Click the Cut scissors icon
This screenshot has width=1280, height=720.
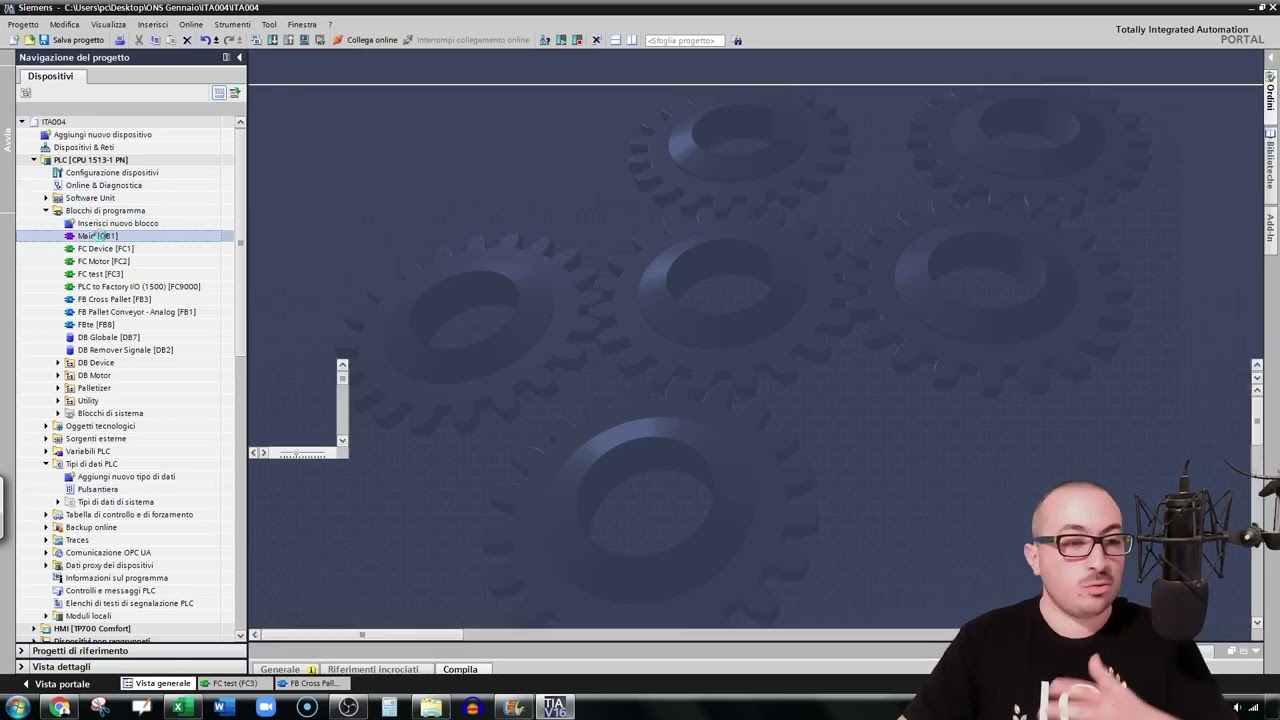(139, 40)
